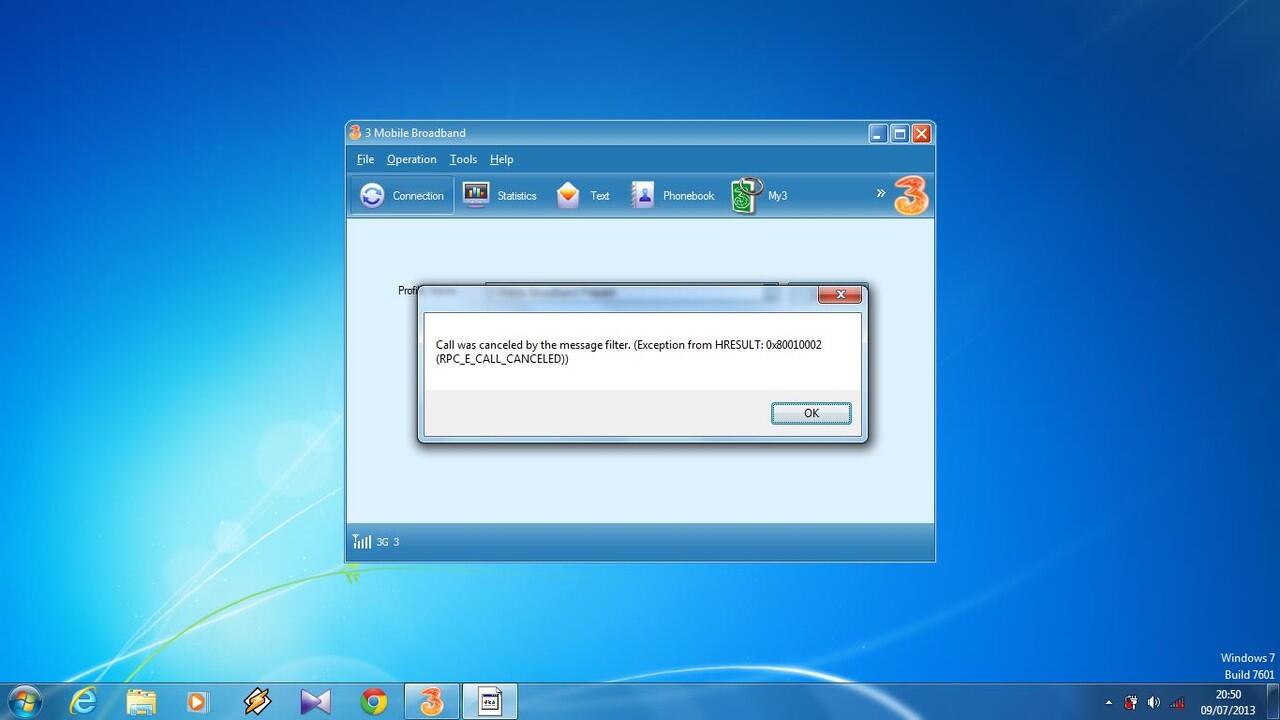Open Windows Explorer from taskbar
The height and width of the screenshot is (720, 1280).
tap(141, 702)
